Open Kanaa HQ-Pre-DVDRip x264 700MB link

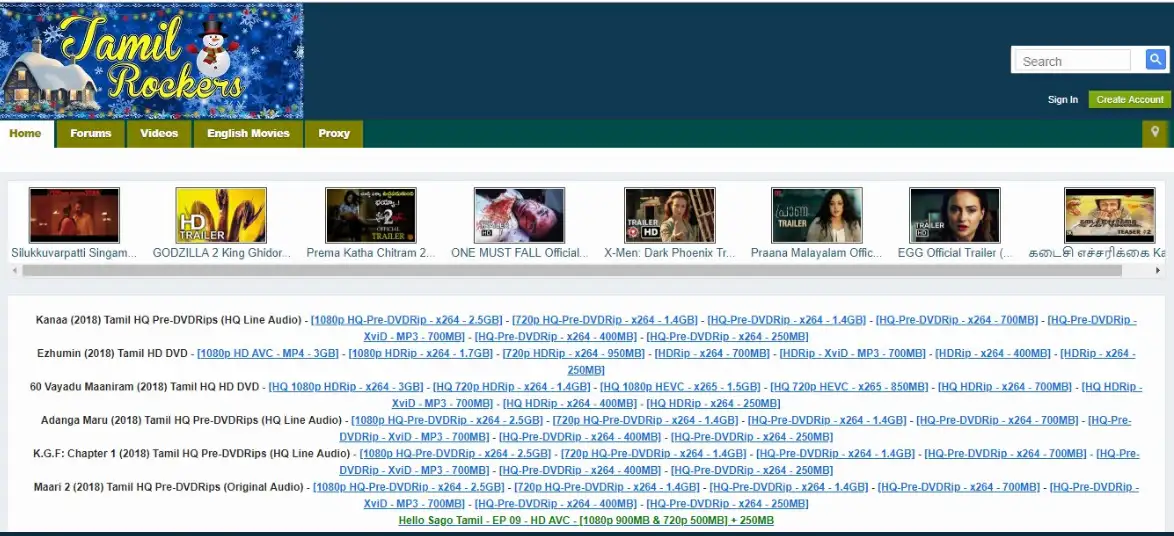point(957,320)
